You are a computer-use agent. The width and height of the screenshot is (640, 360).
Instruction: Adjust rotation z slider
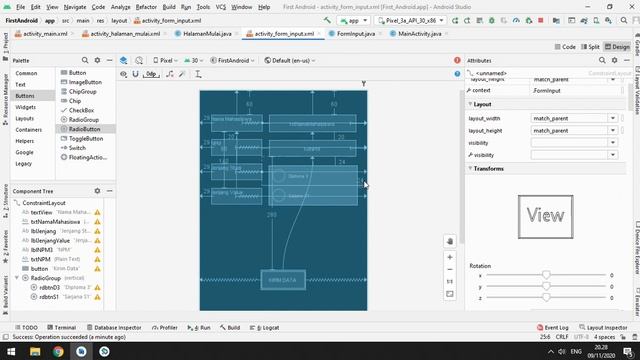coord(546,298)
